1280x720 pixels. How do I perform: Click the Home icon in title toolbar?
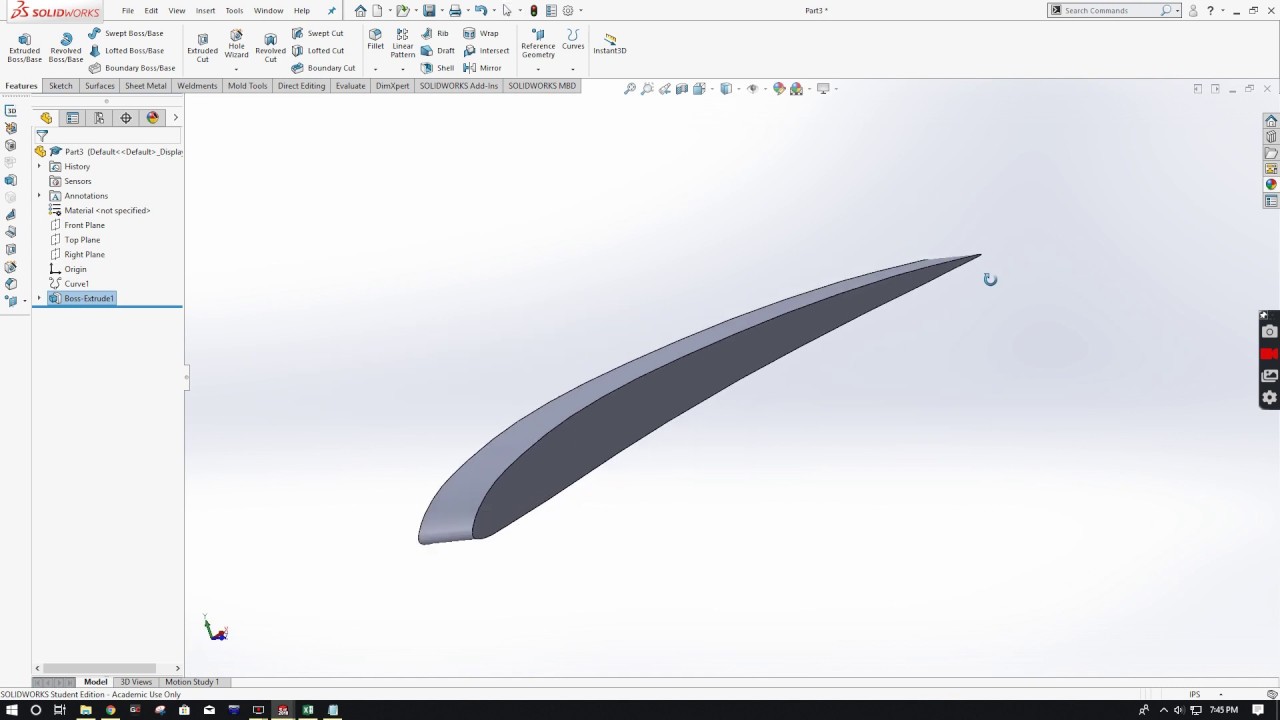click(360, 10)
